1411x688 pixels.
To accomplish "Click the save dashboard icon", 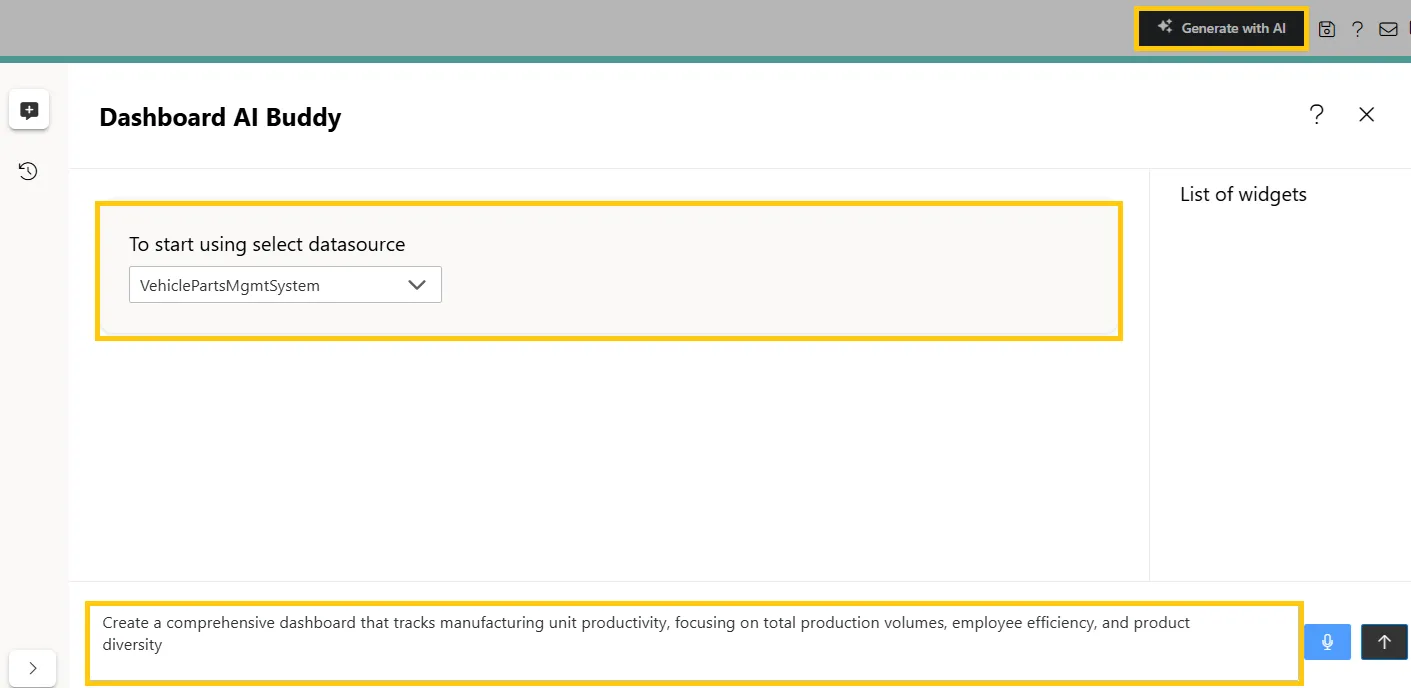I will (1327, 29).
